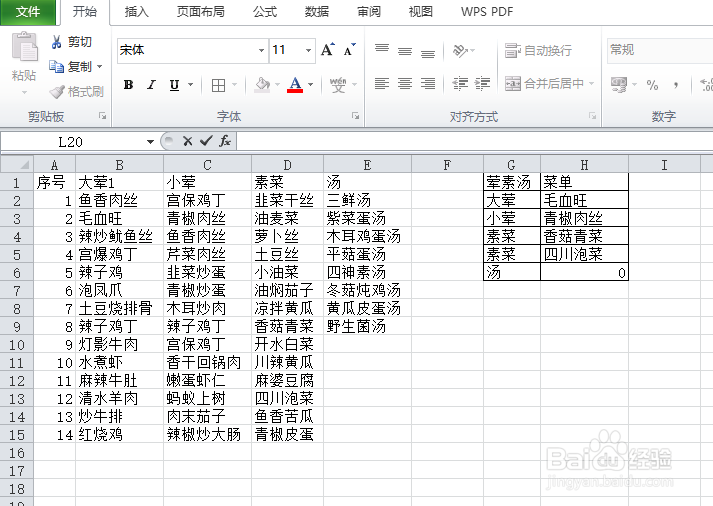The image size is (713, 506).
Task: Align text to top
Action: click(382, 48)
